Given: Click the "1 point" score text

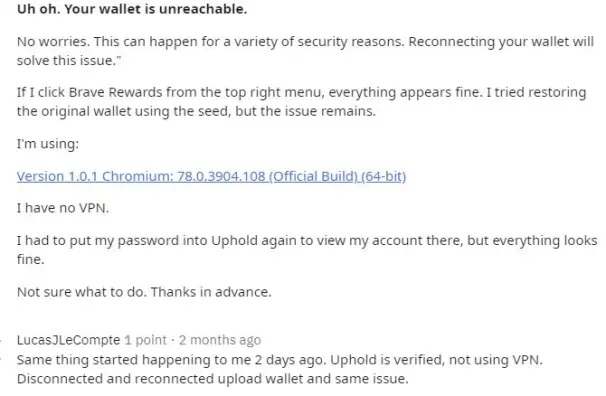Looking at the screenshot, I should (x=145, y=340).
